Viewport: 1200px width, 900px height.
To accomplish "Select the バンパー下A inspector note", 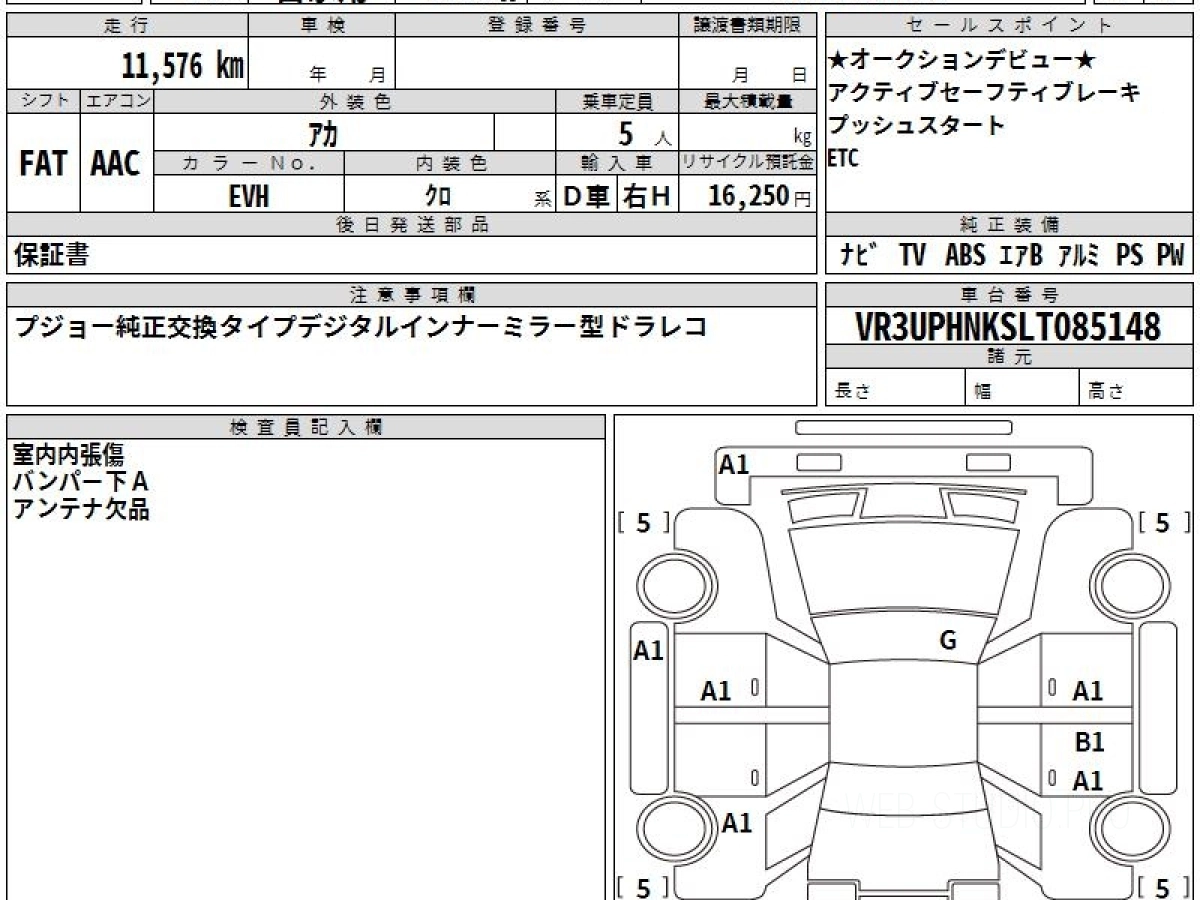I will click(x=80, y=482).
